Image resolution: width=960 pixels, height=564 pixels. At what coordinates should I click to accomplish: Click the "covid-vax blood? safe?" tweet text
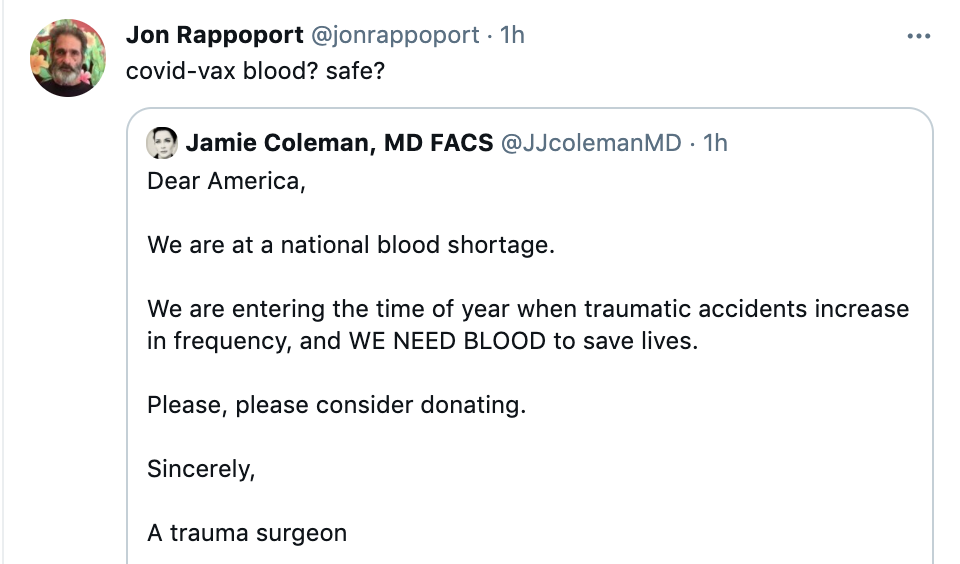pos(255,73)
